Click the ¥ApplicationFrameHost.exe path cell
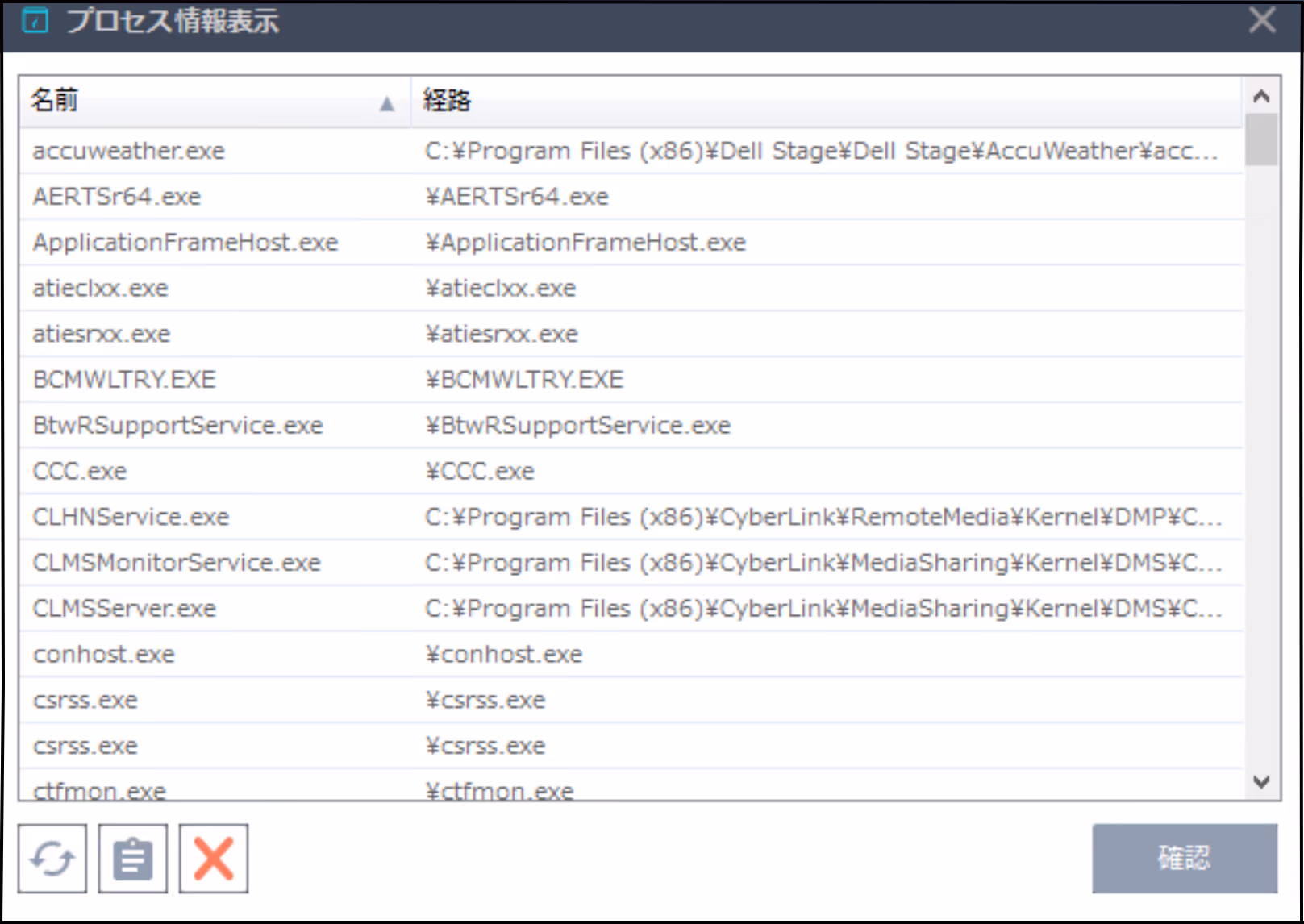The width and height of the screenshot is (1304, 924). (827, 243)
